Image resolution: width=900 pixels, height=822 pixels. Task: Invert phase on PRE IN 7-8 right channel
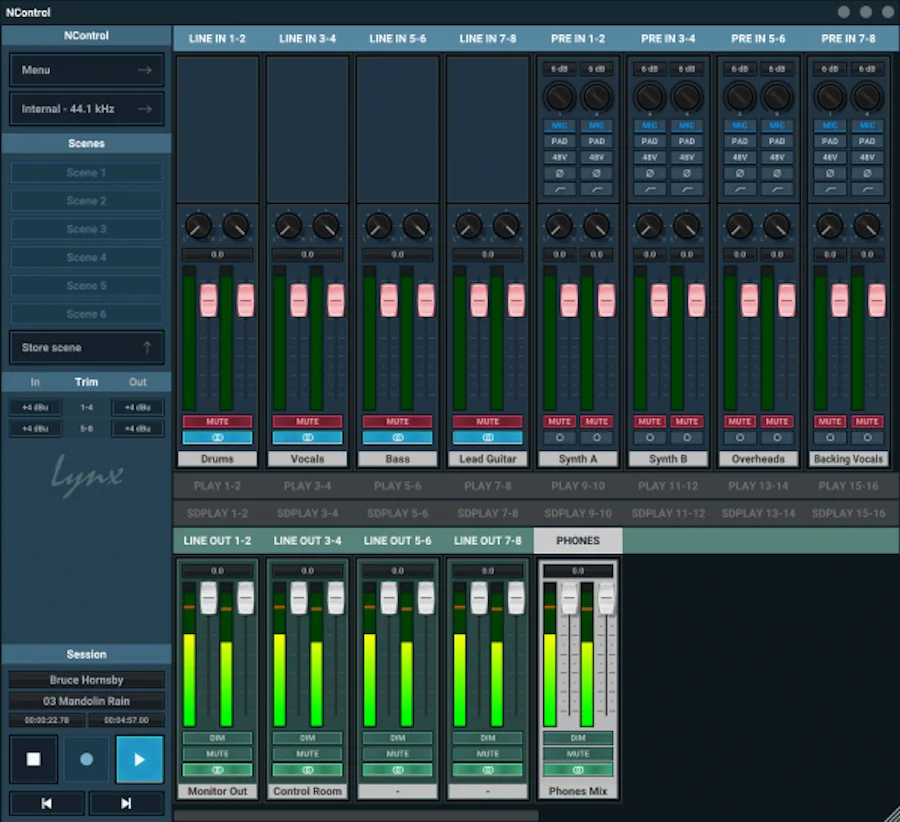(x=867, y=173)
